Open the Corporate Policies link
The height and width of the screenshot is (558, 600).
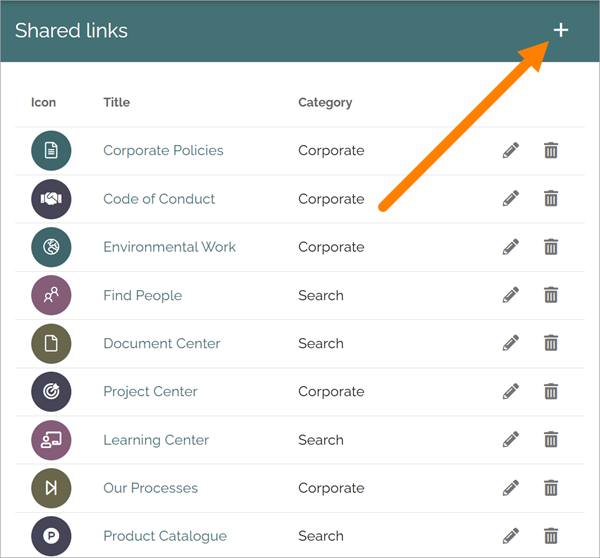[163, 150]
